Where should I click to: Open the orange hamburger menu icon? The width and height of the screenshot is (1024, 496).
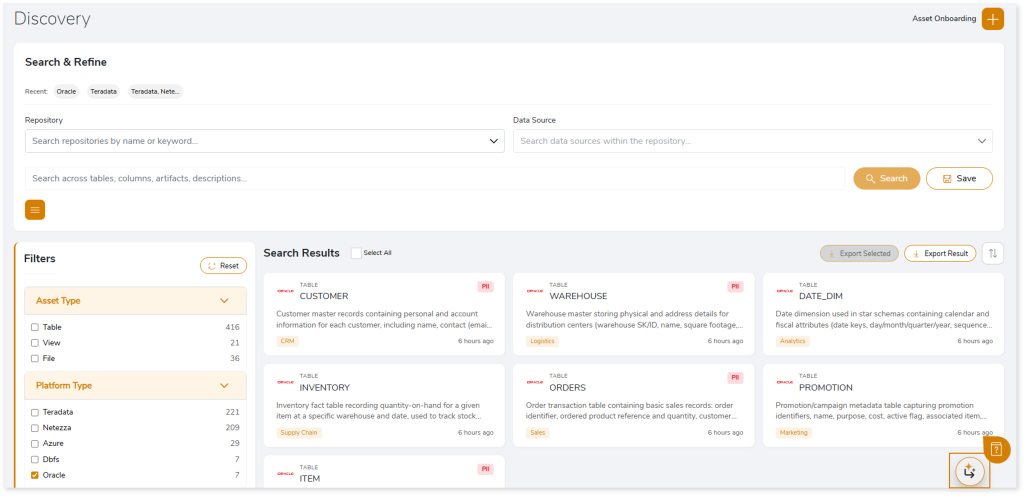35,210
